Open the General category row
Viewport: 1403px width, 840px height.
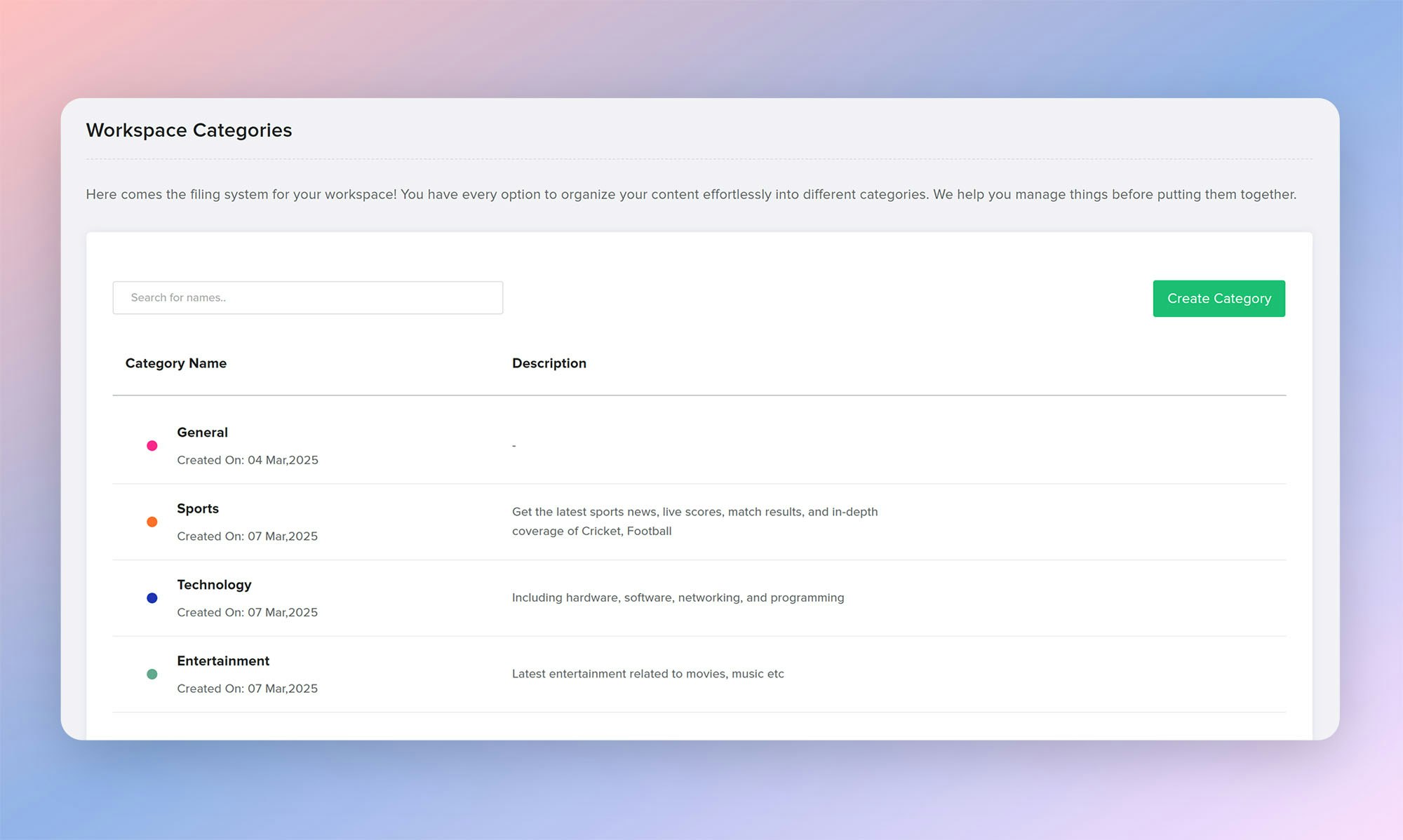point(202,433)
